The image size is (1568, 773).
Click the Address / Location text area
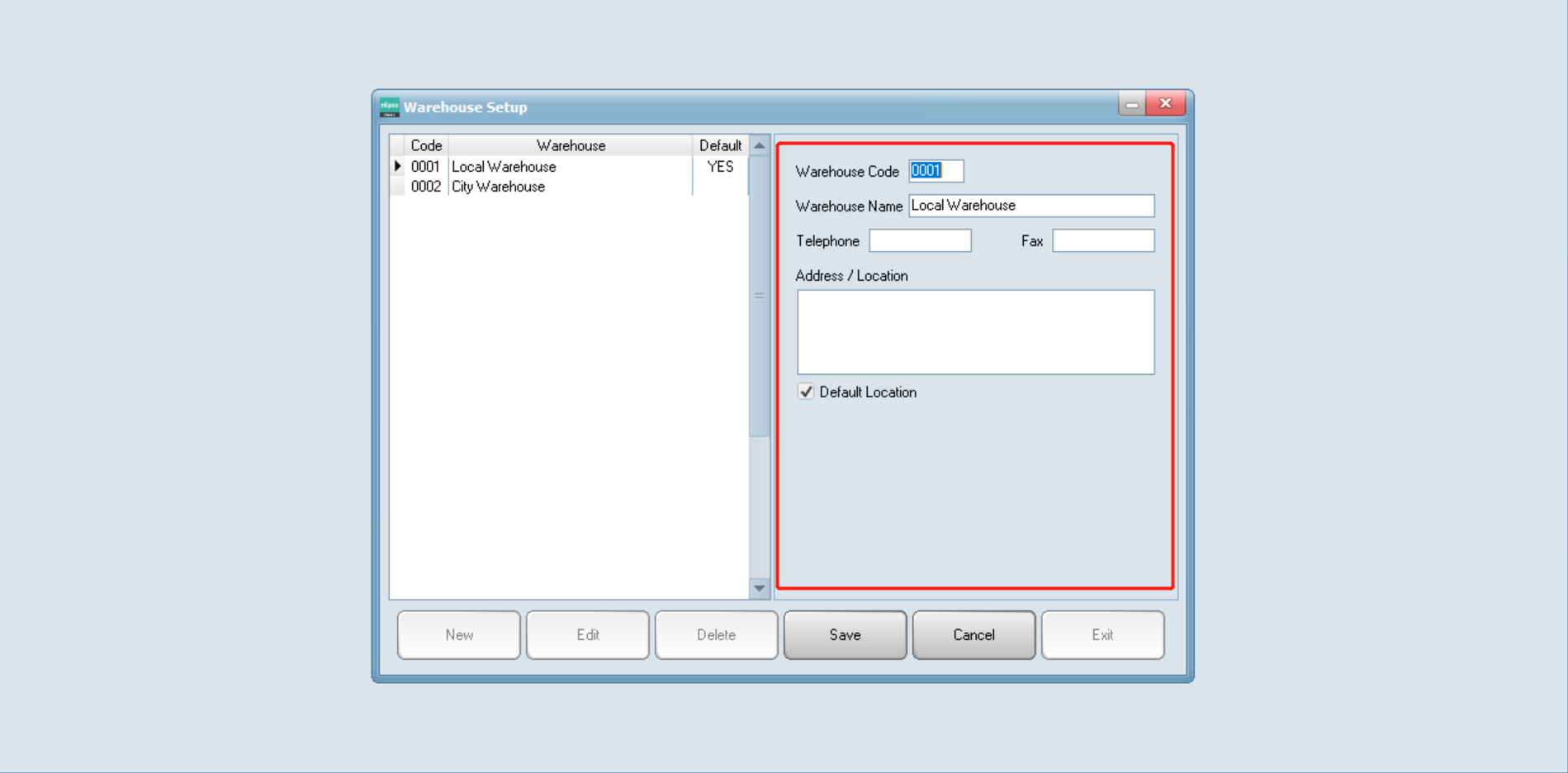[x=974, y=330]
